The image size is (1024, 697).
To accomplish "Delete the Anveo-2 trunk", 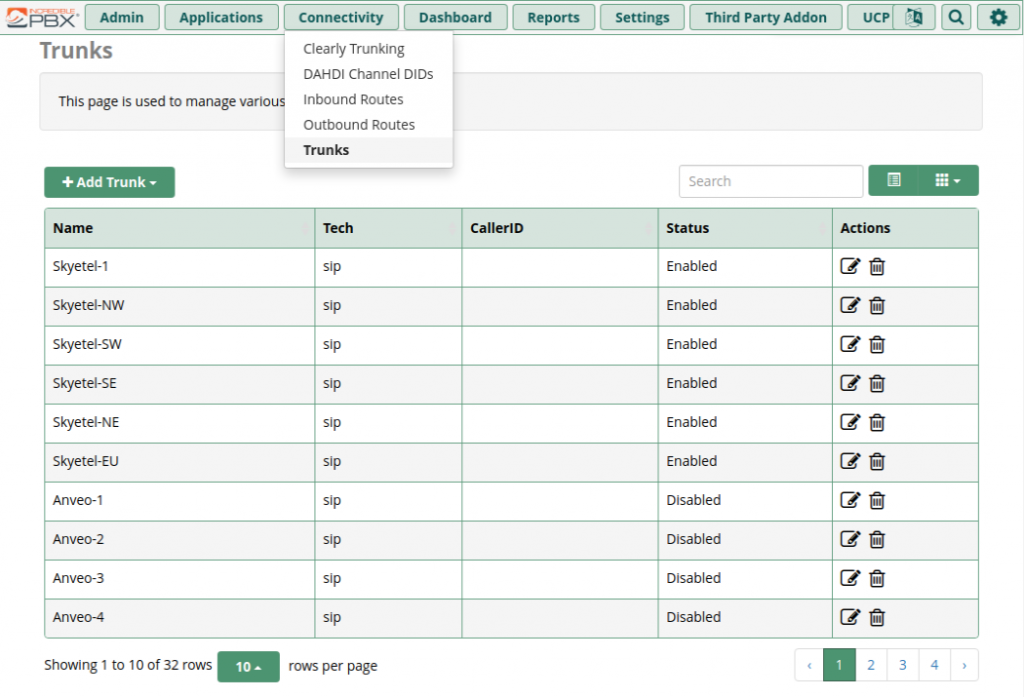I will click(877, 540).
